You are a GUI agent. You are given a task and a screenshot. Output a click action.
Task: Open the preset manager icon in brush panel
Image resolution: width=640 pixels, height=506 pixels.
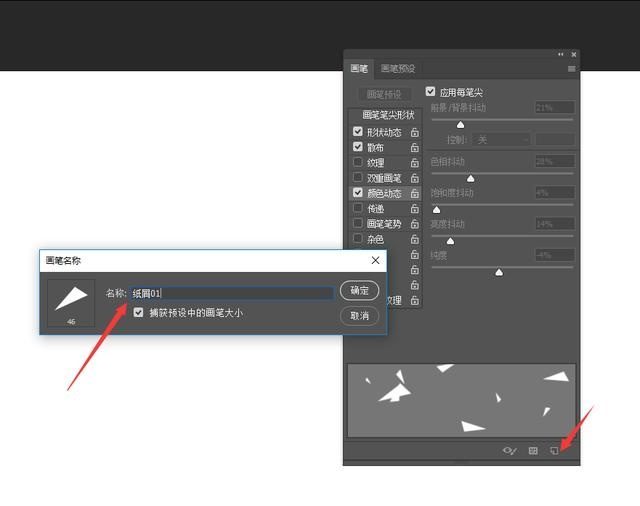533,451
